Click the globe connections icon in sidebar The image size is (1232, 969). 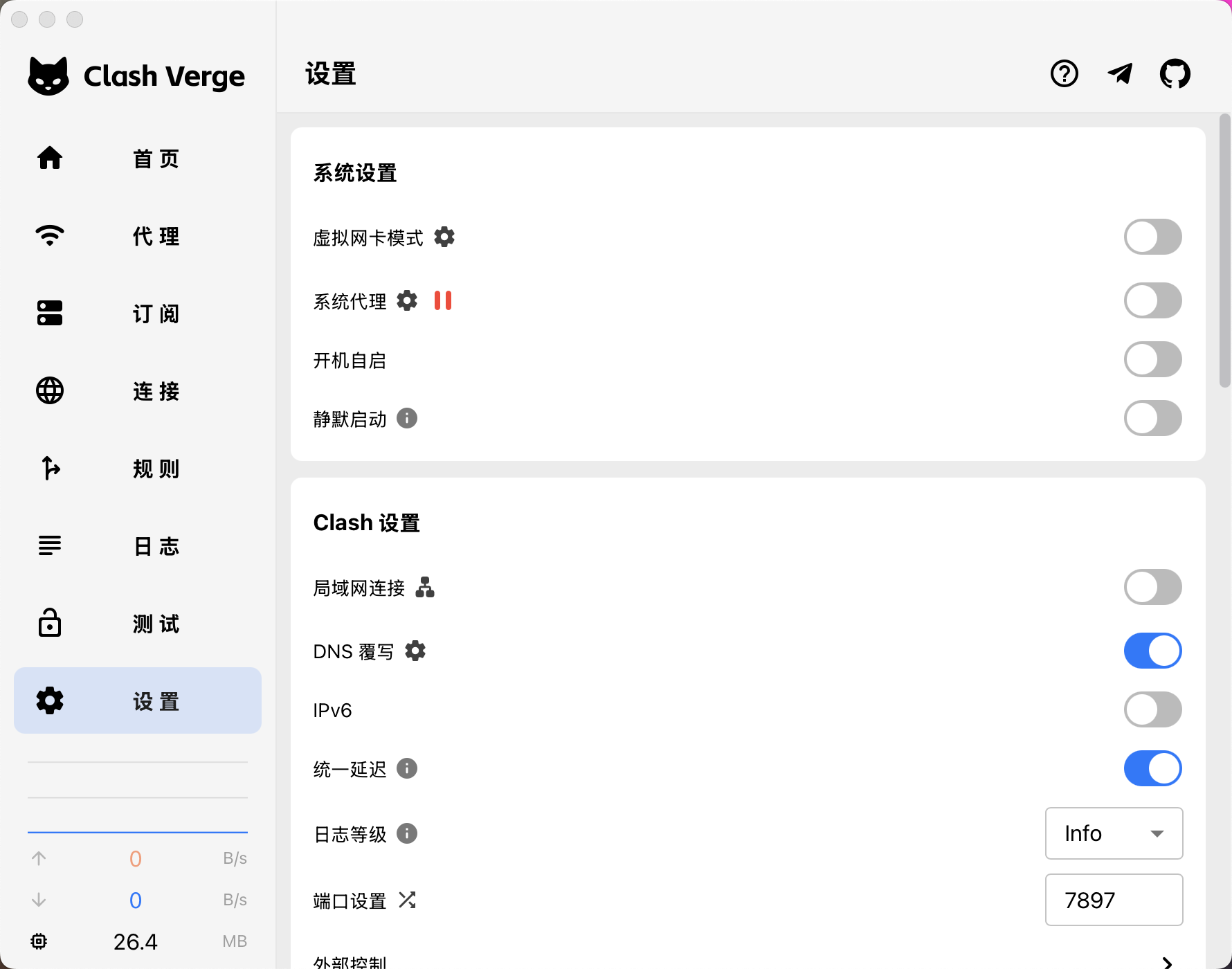(x=50, y=390)
